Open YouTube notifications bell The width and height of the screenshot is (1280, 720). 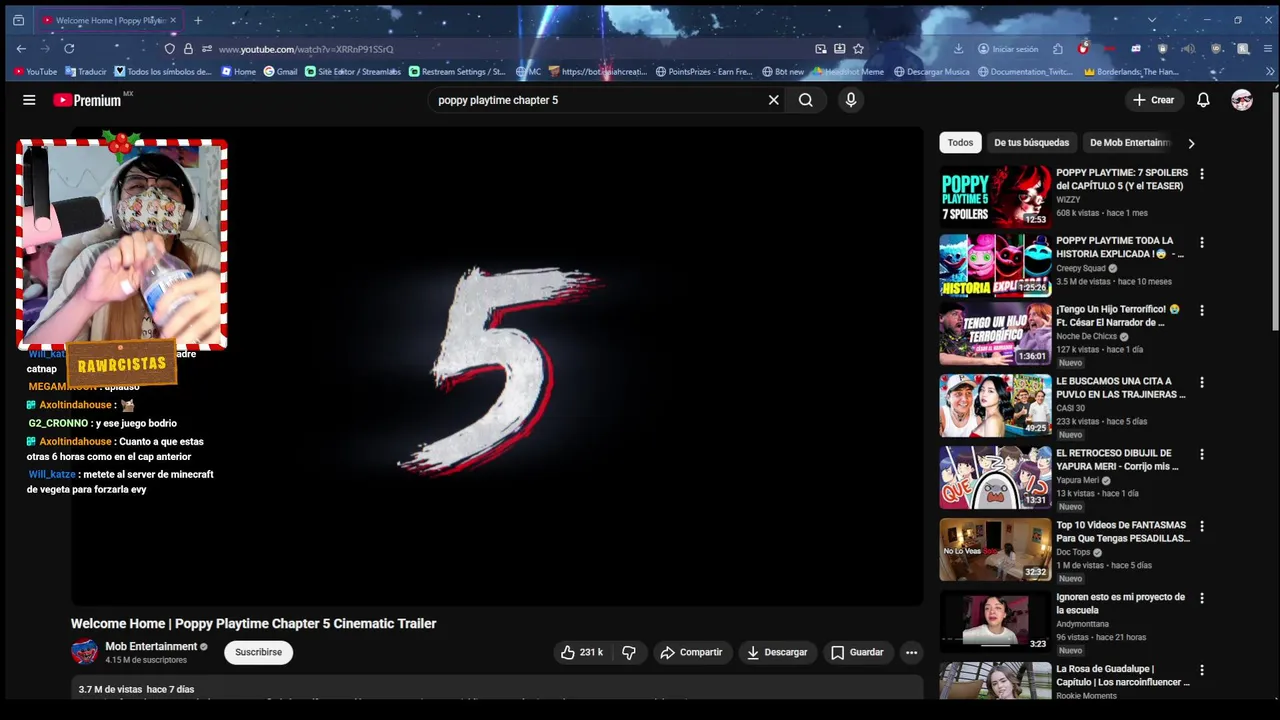(1204, 100)
